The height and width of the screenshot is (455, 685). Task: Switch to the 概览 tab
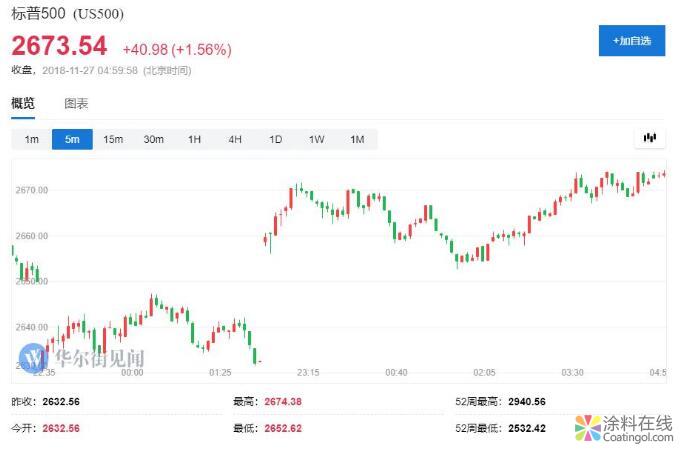23,104
